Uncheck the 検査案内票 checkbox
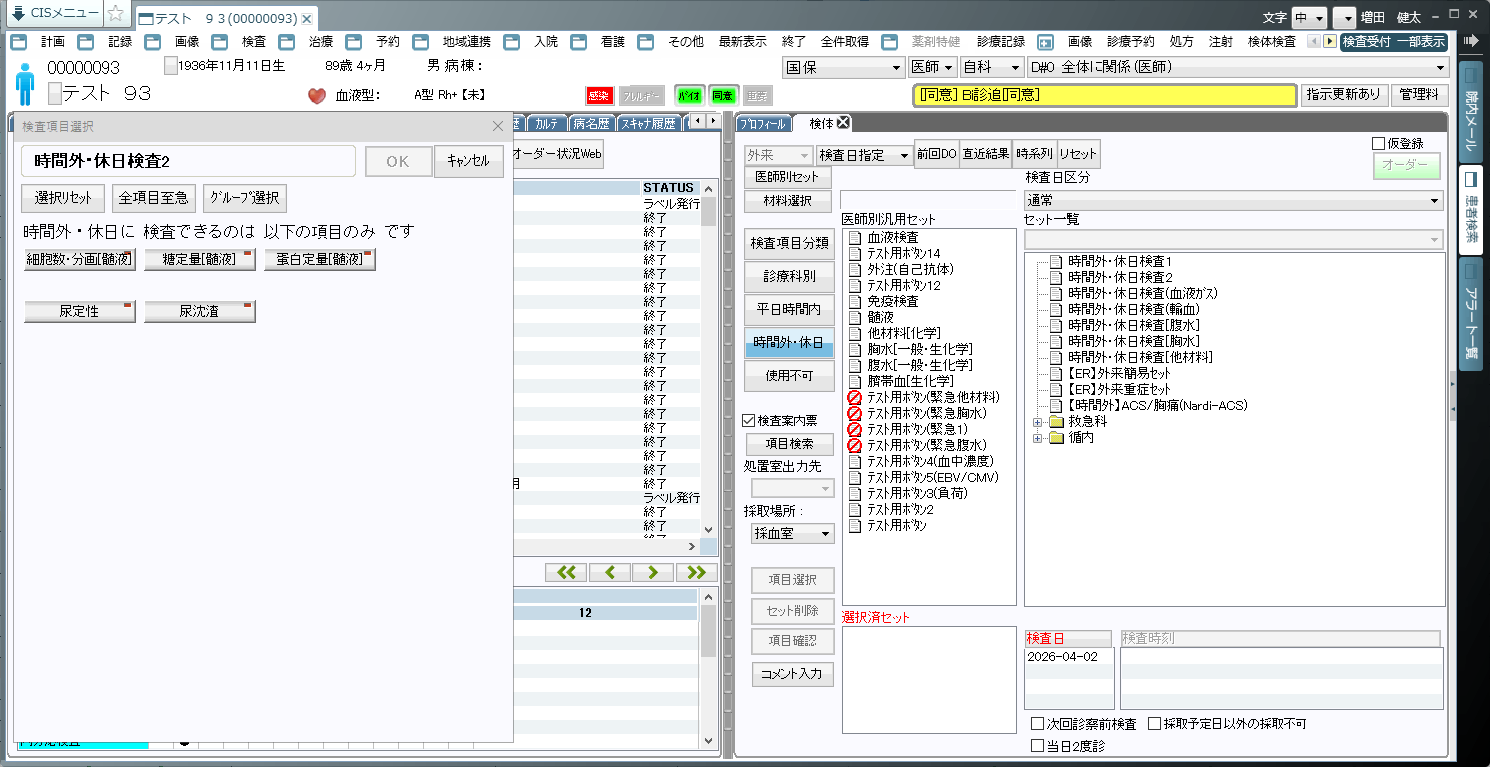The width and height of the screenshot is (1490, 767). point(749,421)
